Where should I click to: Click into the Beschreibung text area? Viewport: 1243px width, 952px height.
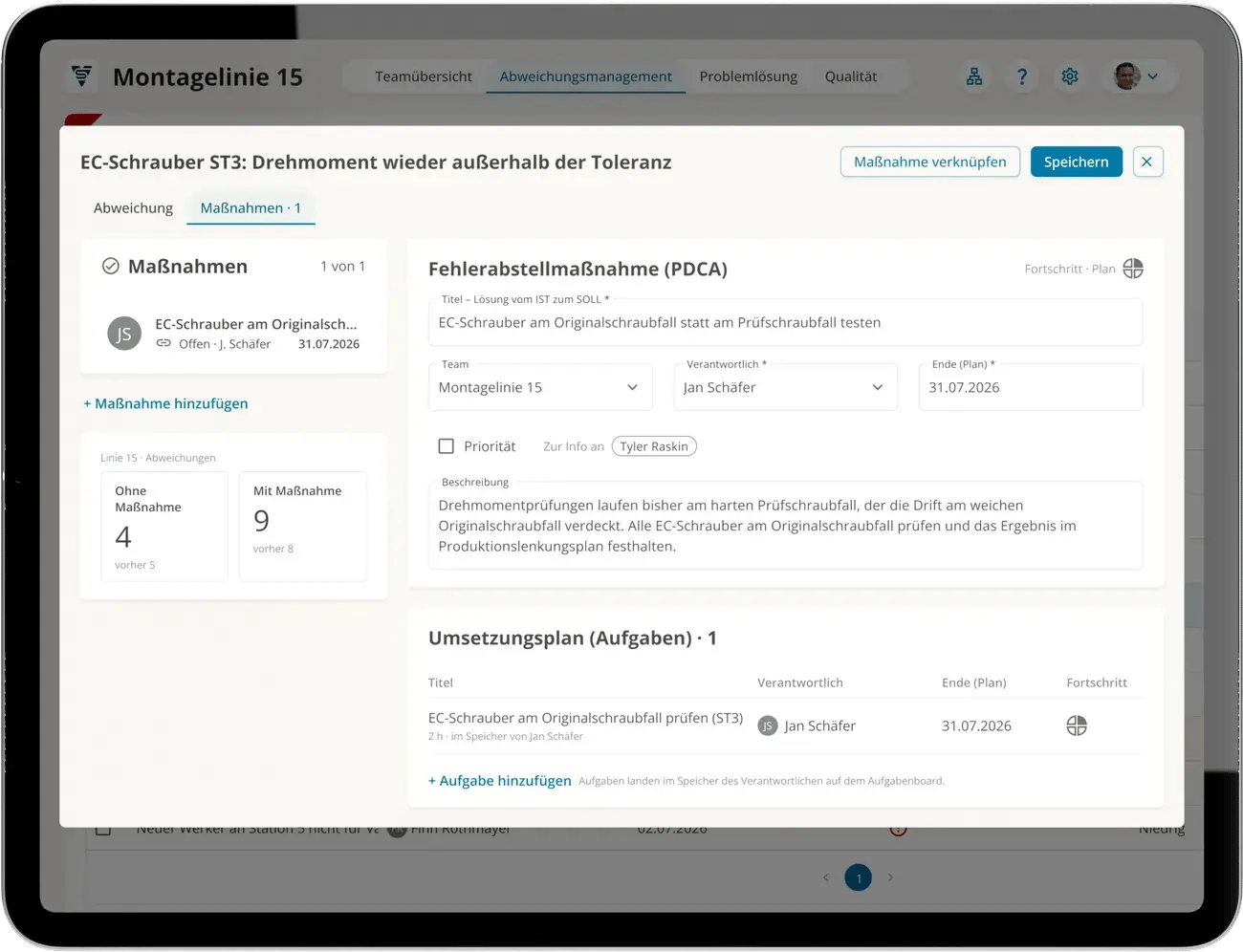coord(785,526)
